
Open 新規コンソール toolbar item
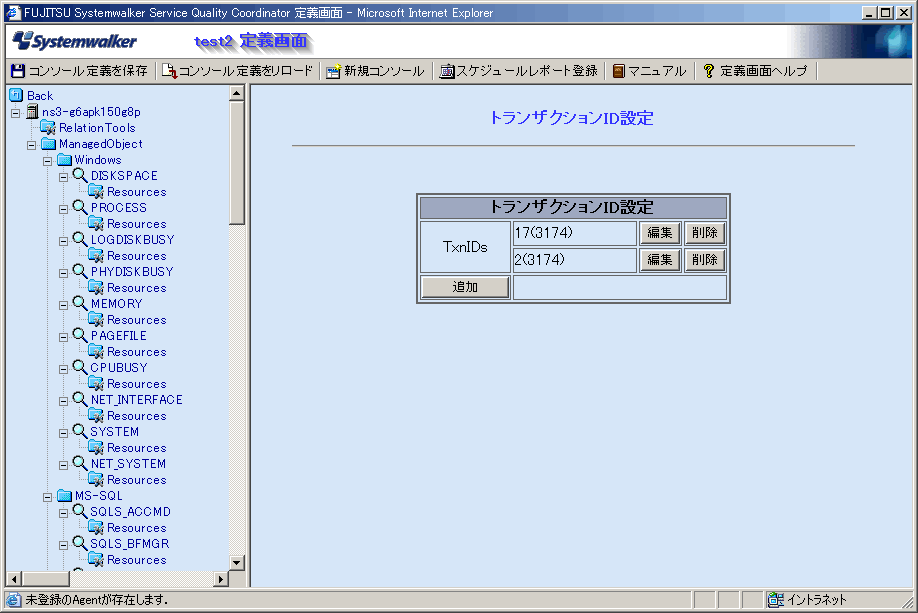coord(375,71)
